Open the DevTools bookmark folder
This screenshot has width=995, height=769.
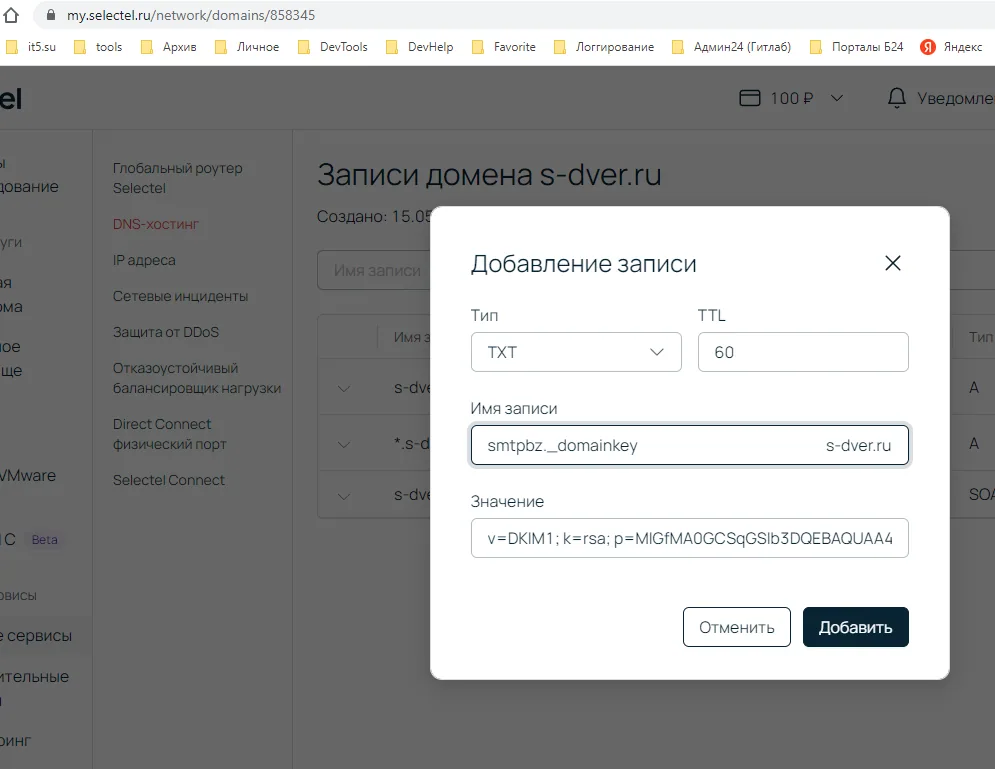[333, 47]
